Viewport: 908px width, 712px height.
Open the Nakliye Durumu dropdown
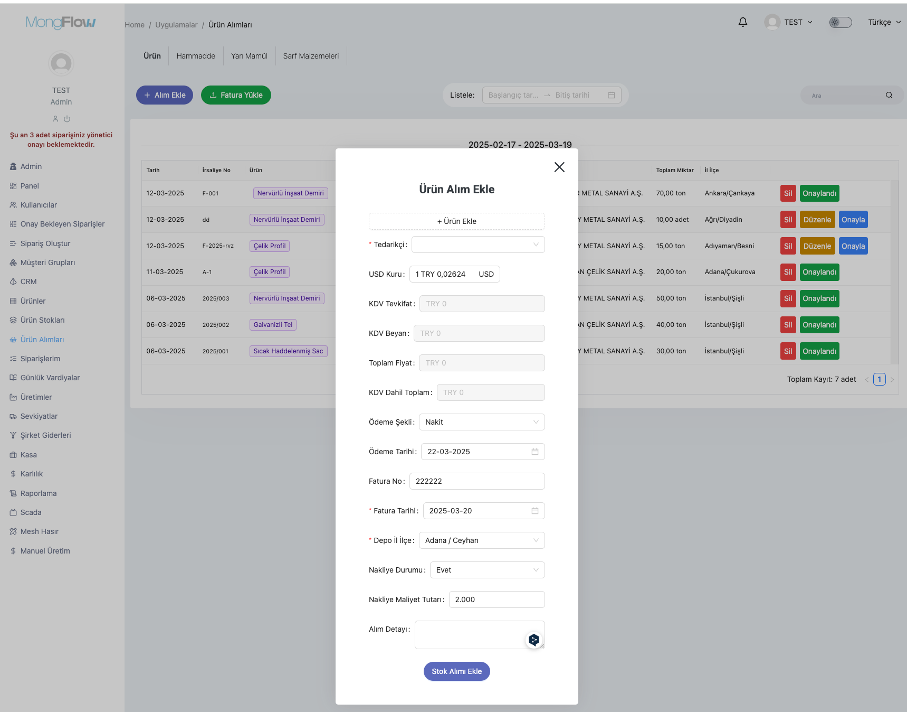[487, 570]
